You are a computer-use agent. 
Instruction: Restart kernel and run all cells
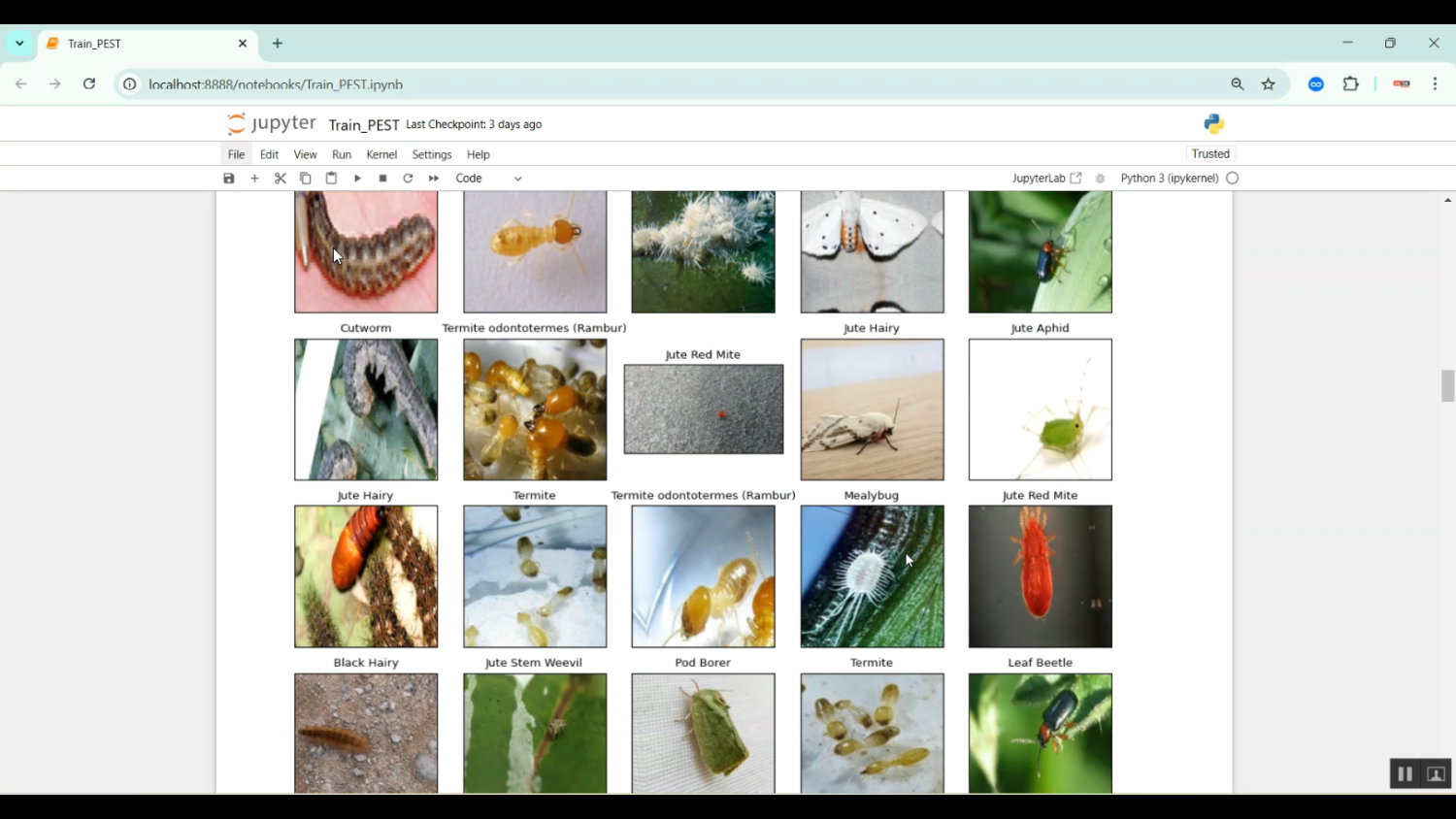432,178
